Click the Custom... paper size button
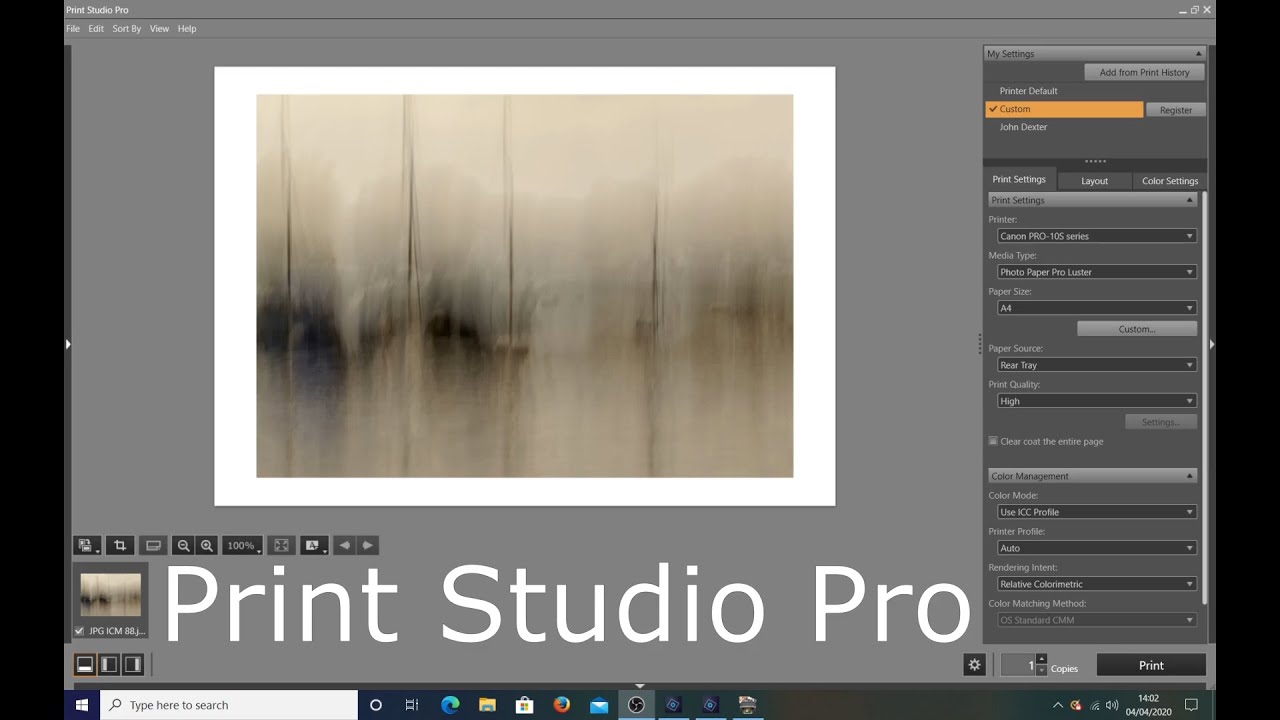Image resolution: width=1280 pixels, height=720 pixels. 1137,329
